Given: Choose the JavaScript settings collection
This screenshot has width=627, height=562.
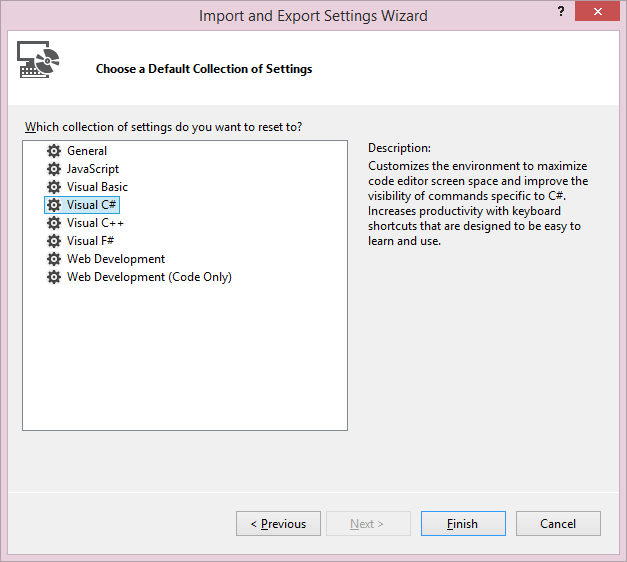Looking at the screenshot, I should click(x=93, y=169).
